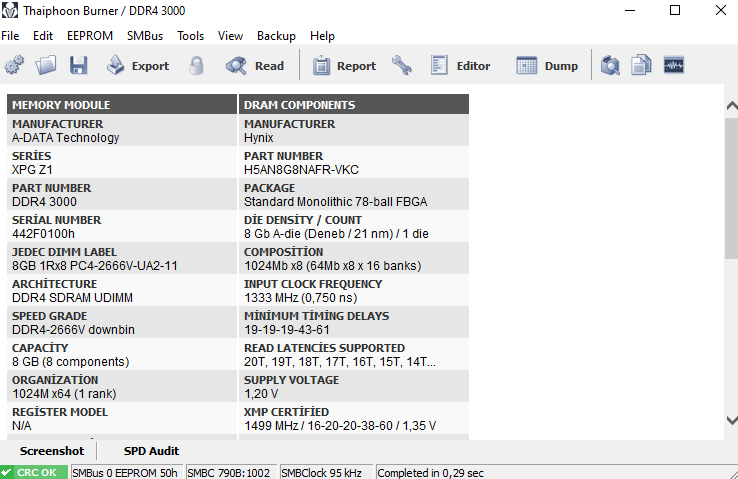Click the scrollbar down arrow
This screenshot has height=479, width=738.
[x=730, y=421]
